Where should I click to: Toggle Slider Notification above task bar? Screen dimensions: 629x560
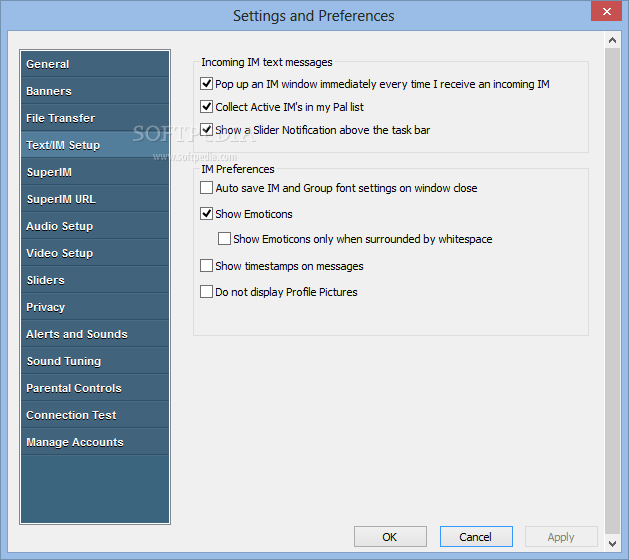207,130
